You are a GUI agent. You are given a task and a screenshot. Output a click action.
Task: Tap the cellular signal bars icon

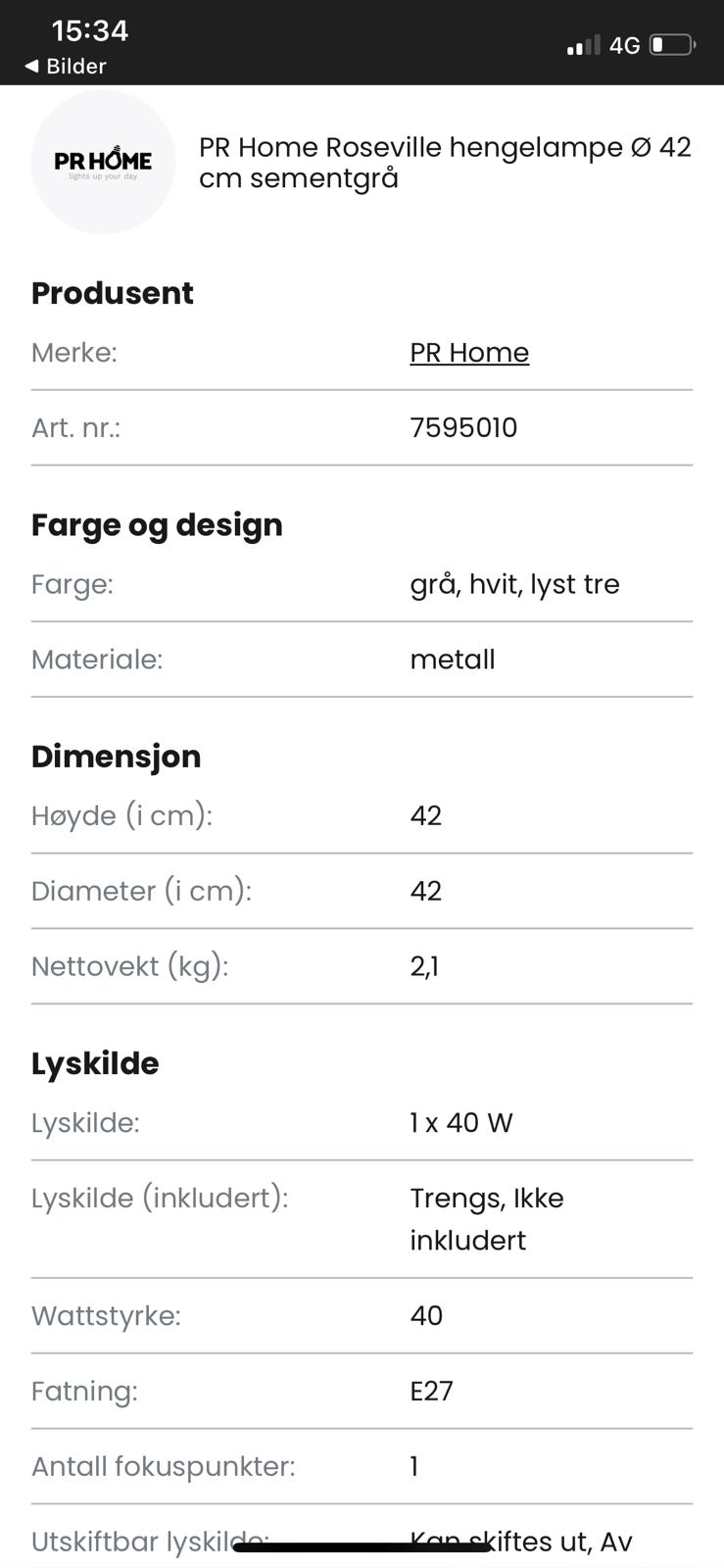click(583, 45)
